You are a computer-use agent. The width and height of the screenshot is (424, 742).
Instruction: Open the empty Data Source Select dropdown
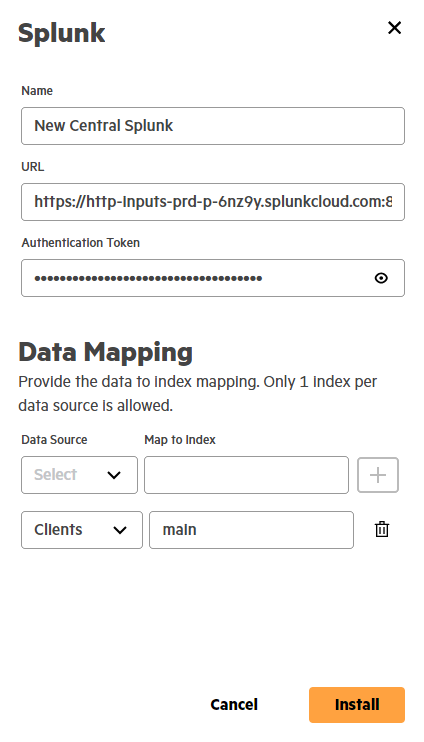point(80,475)
